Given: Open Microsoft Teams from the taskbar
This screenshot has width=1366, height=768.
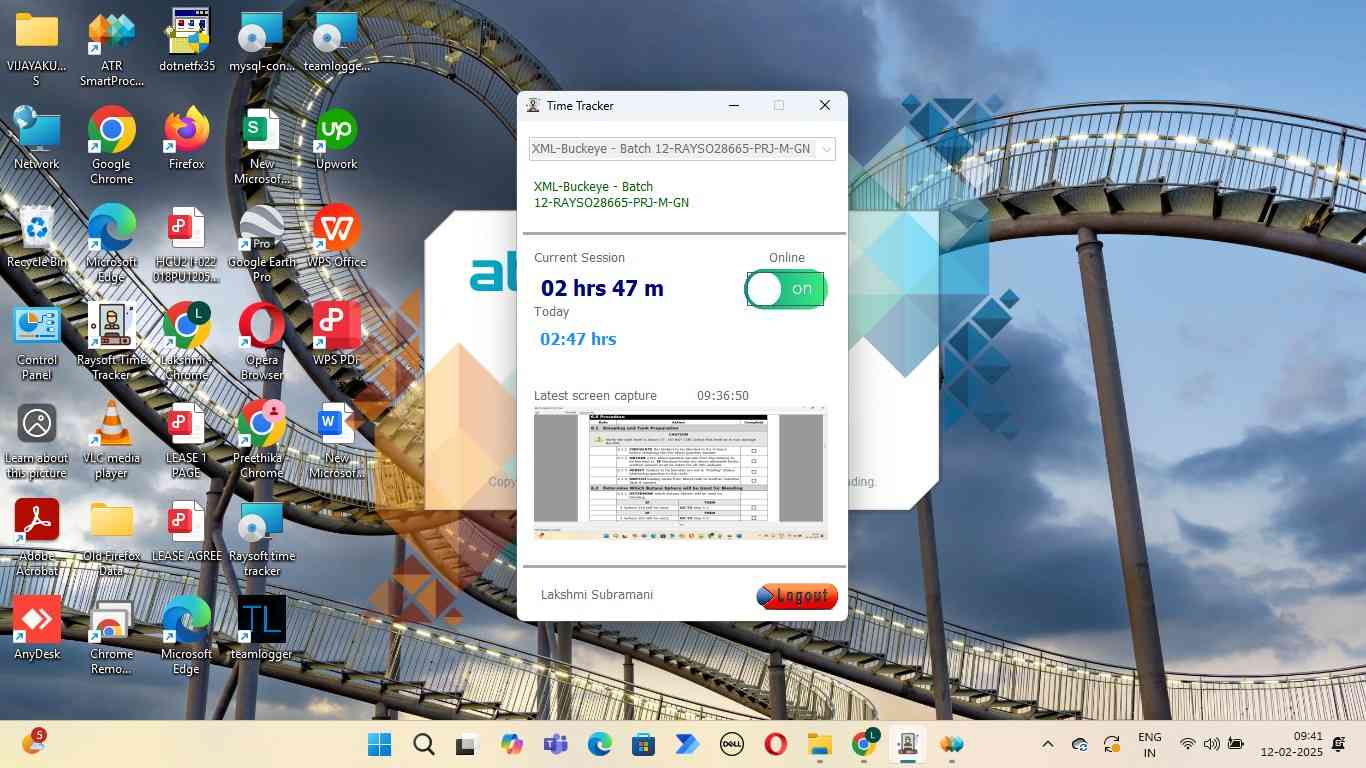Looking at the screenshot, I should point(555,744).
